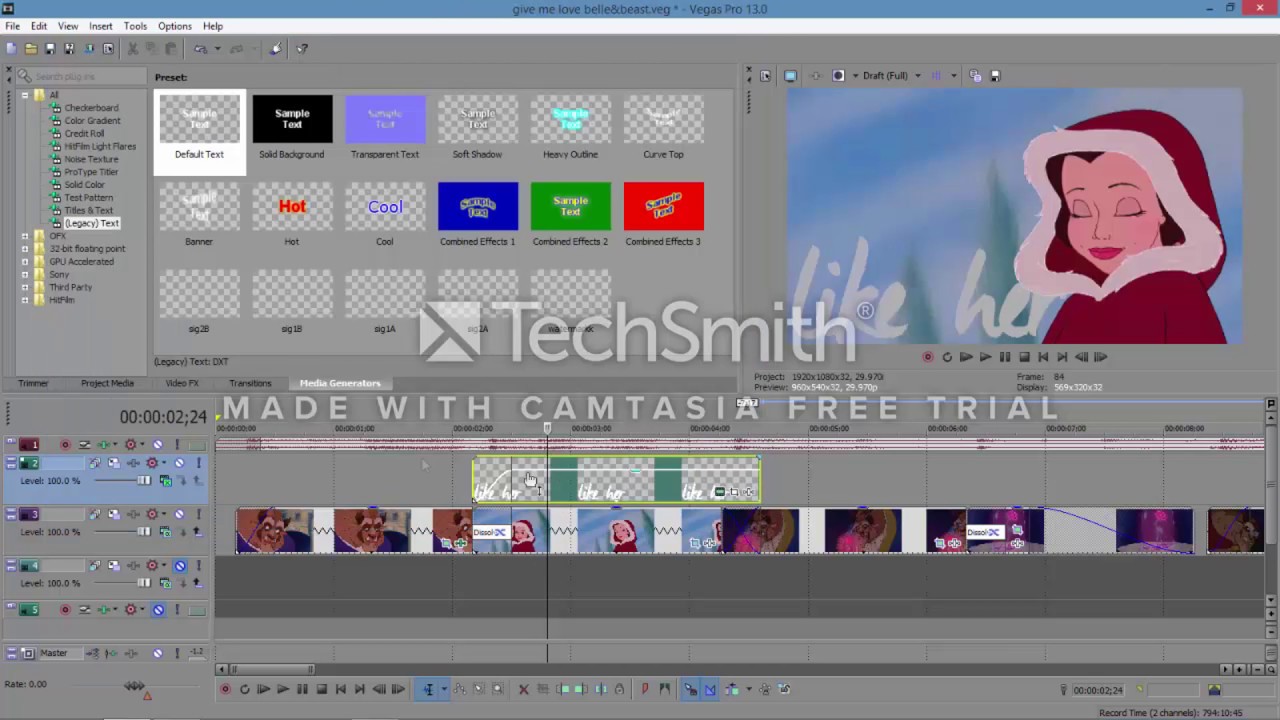Expand the 32-bit floating point folder
This screenshot has height=720, width=1280.
[25, 249]
